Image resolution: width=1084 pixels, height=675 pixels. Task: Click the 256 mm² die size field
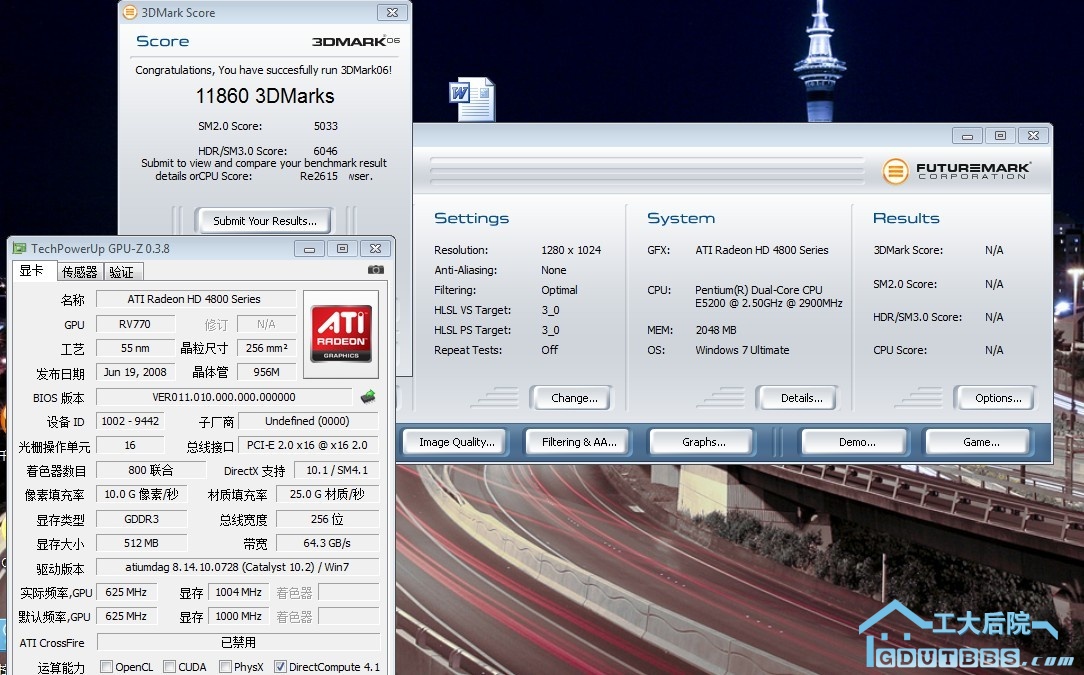(x=267, y=348)
